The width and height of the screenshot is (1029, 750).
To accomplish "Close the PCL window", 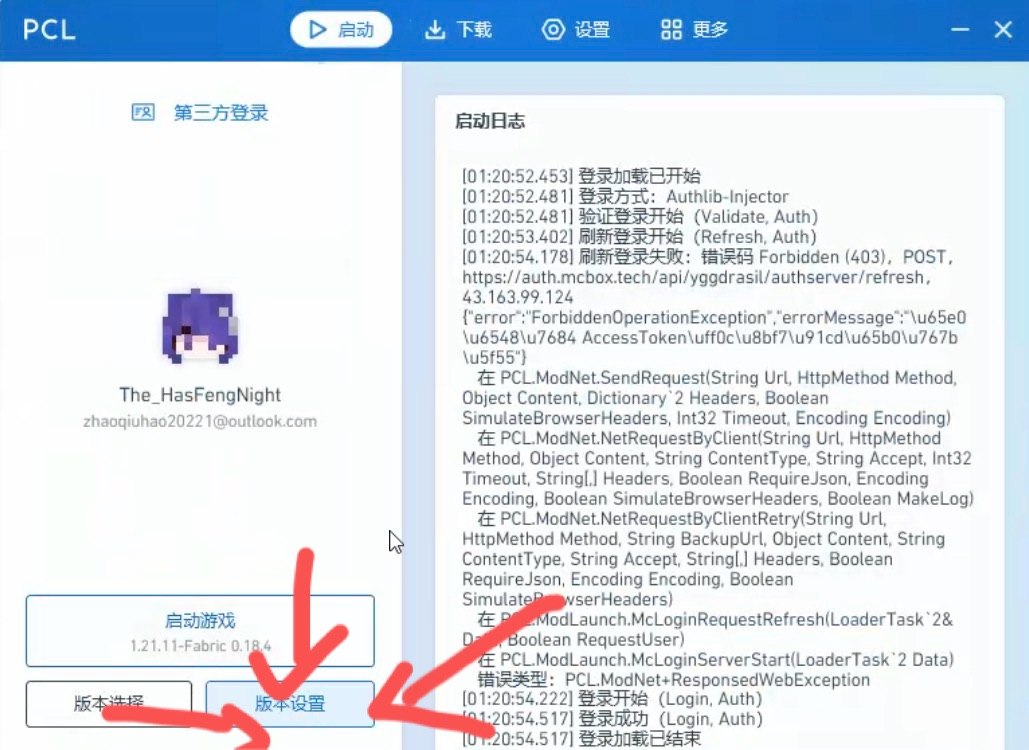I will [x=1003, y=30].
